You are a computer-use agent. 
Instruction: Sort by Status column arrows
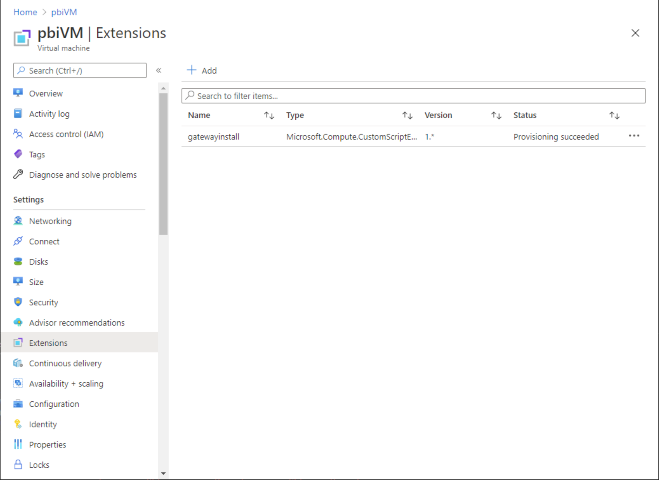pos(614,115)
